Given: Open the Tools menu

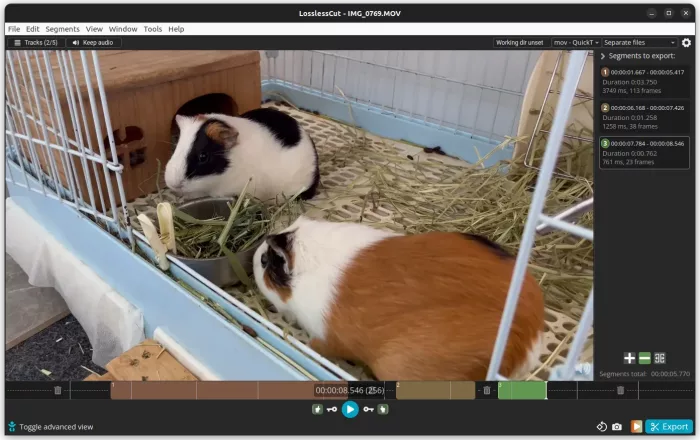Looking at the screenshot, I should point(152,29).
